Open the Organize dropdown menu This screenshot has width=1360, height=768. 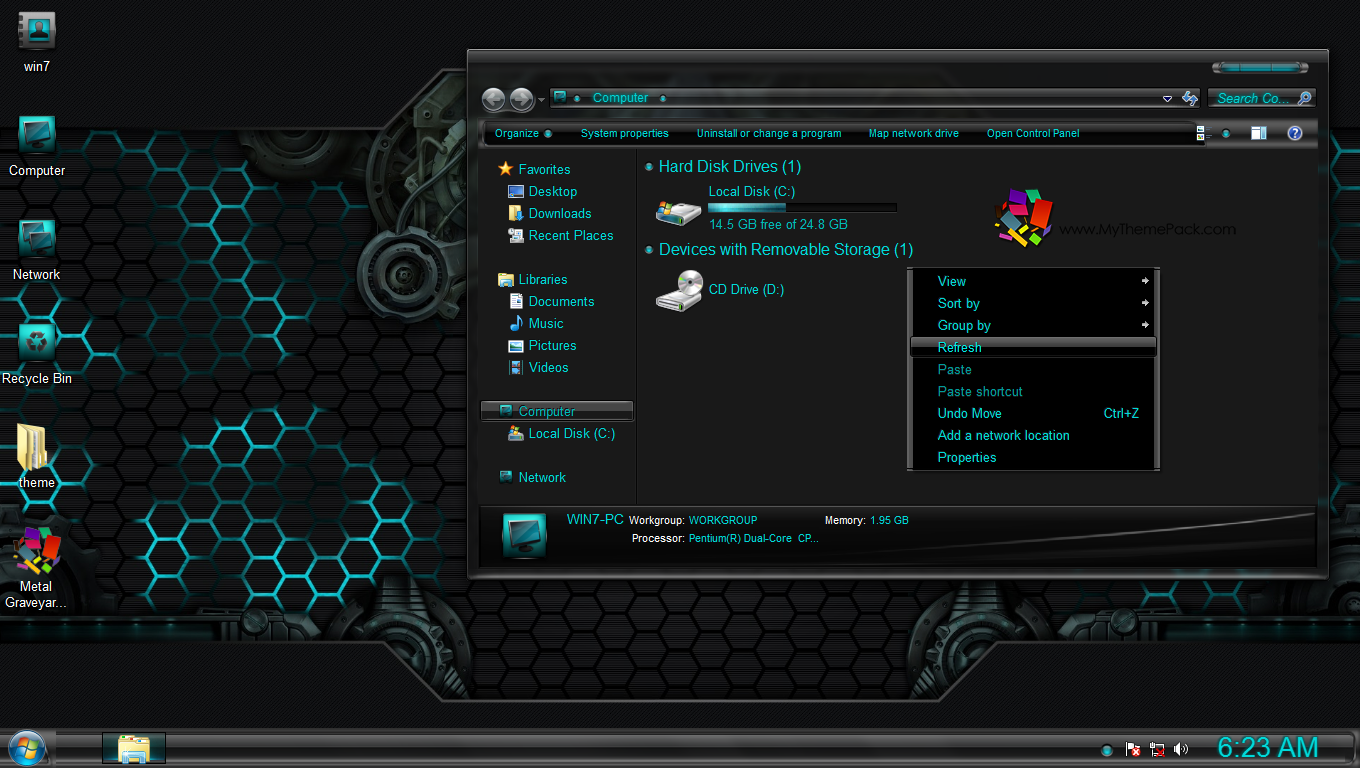(524, 133)
